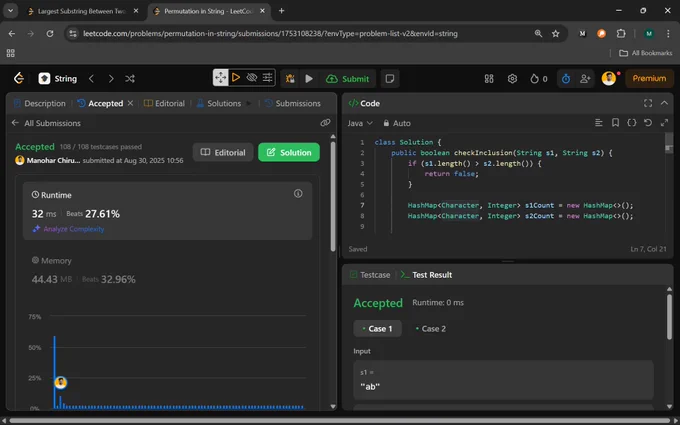The height and width of the screenshot is (425, 680).
Task: Open the notes sticky icon
Action: tap(390, 78)
